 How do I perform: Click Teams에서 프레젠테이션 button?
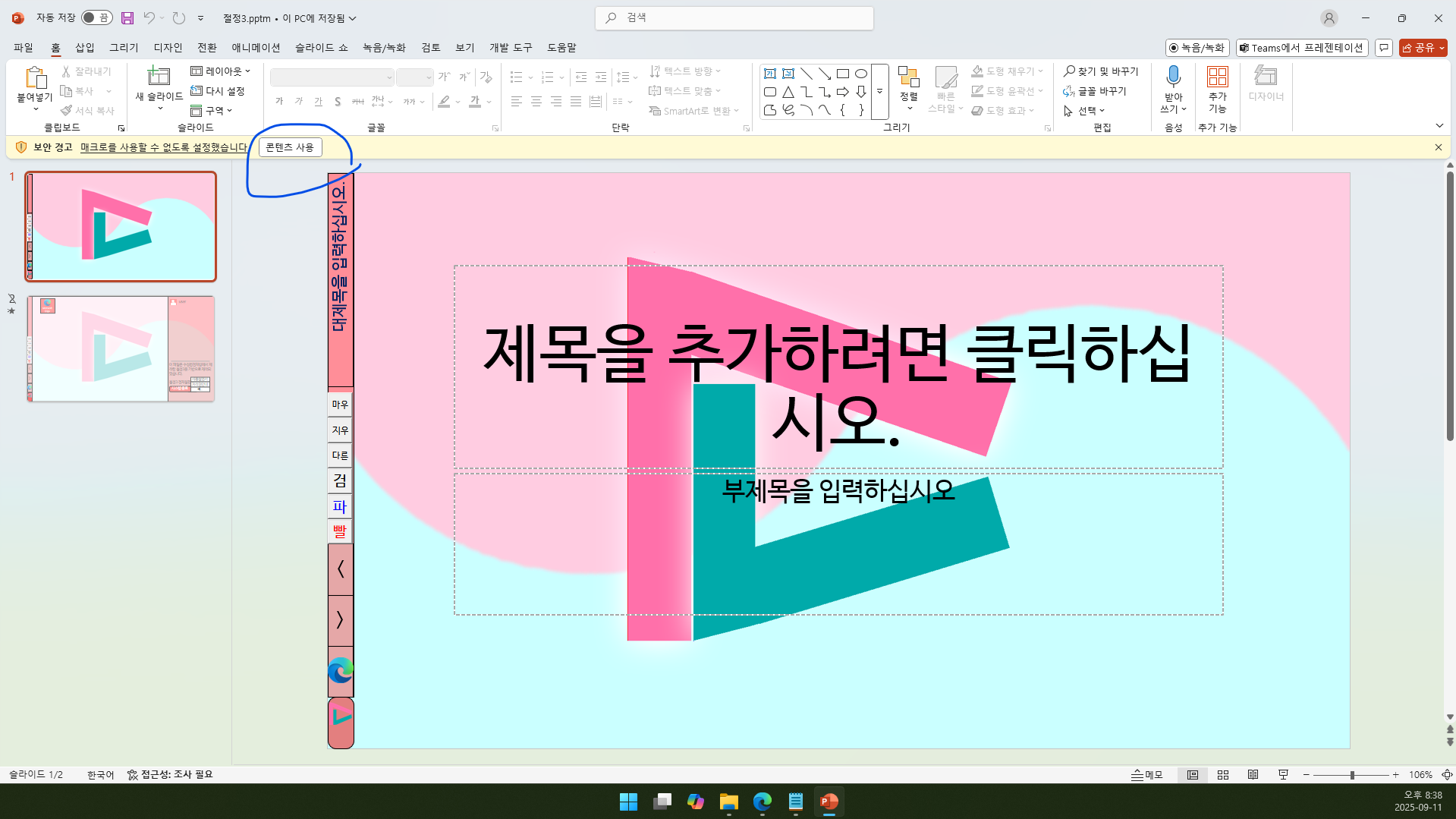pyautogui.click(x=1302, y=48)
